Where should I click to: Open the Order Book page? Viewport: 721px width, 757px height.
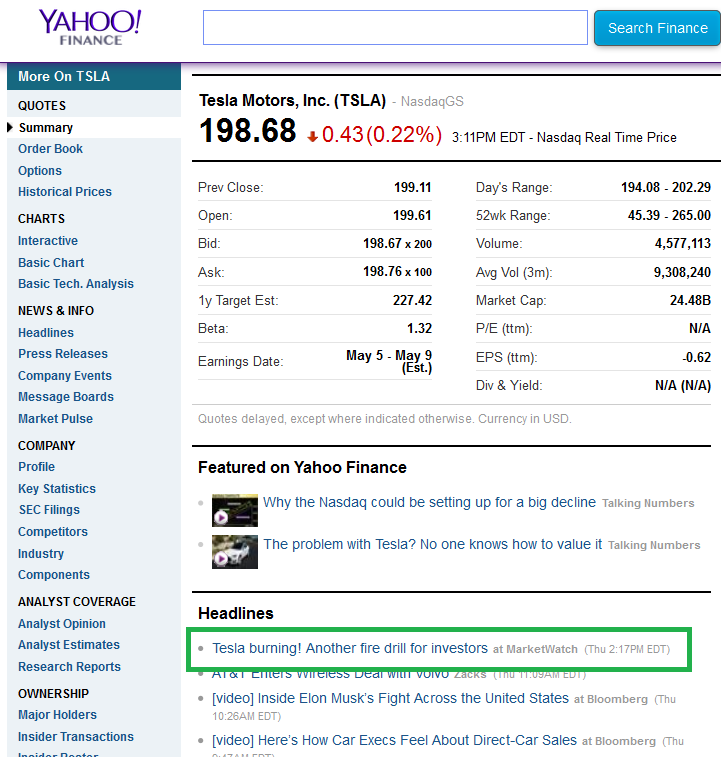point(50,149)
